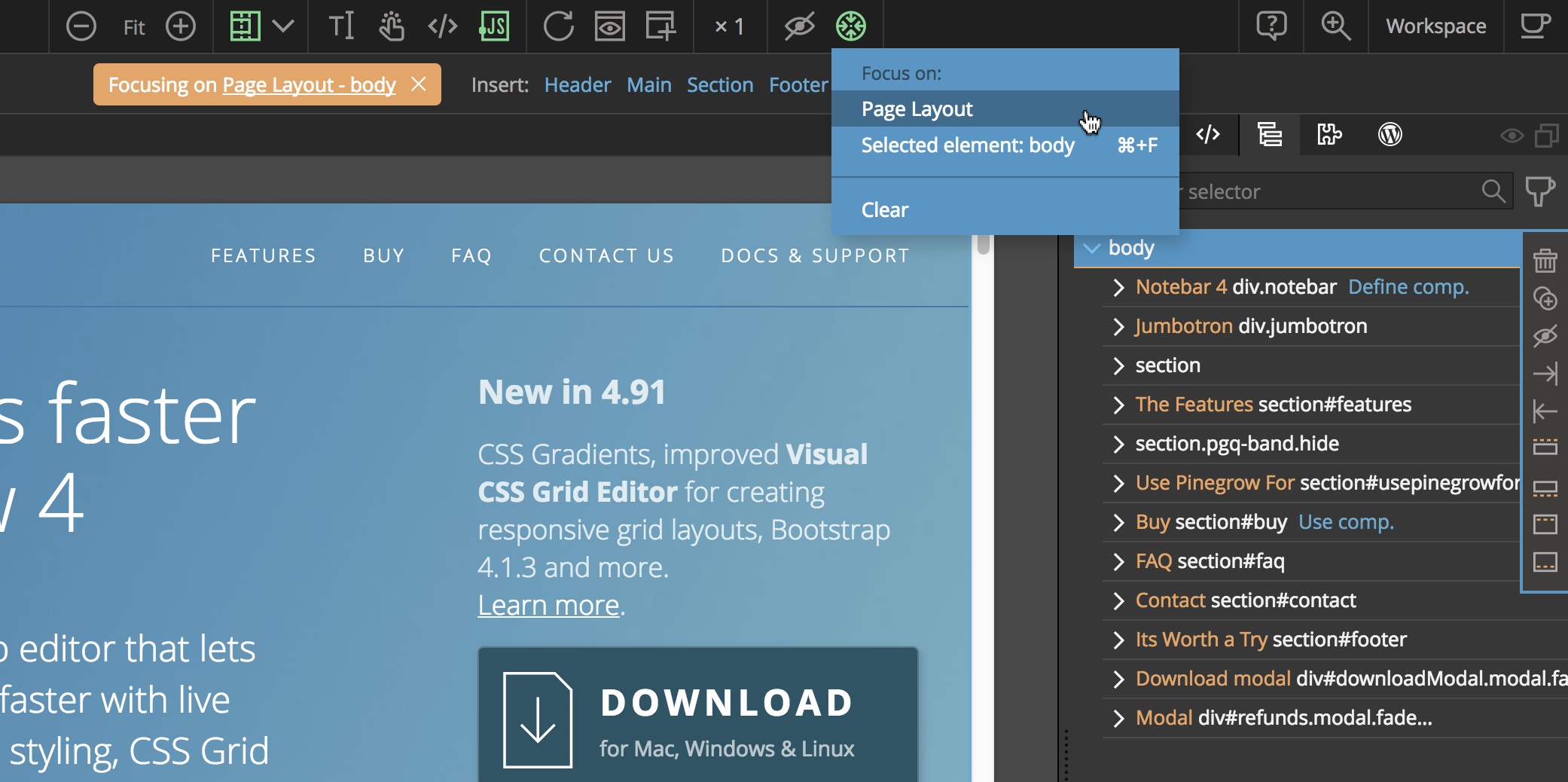
Task: Insert a Main element
Action: pyautogui.click(x=649, y=85)
